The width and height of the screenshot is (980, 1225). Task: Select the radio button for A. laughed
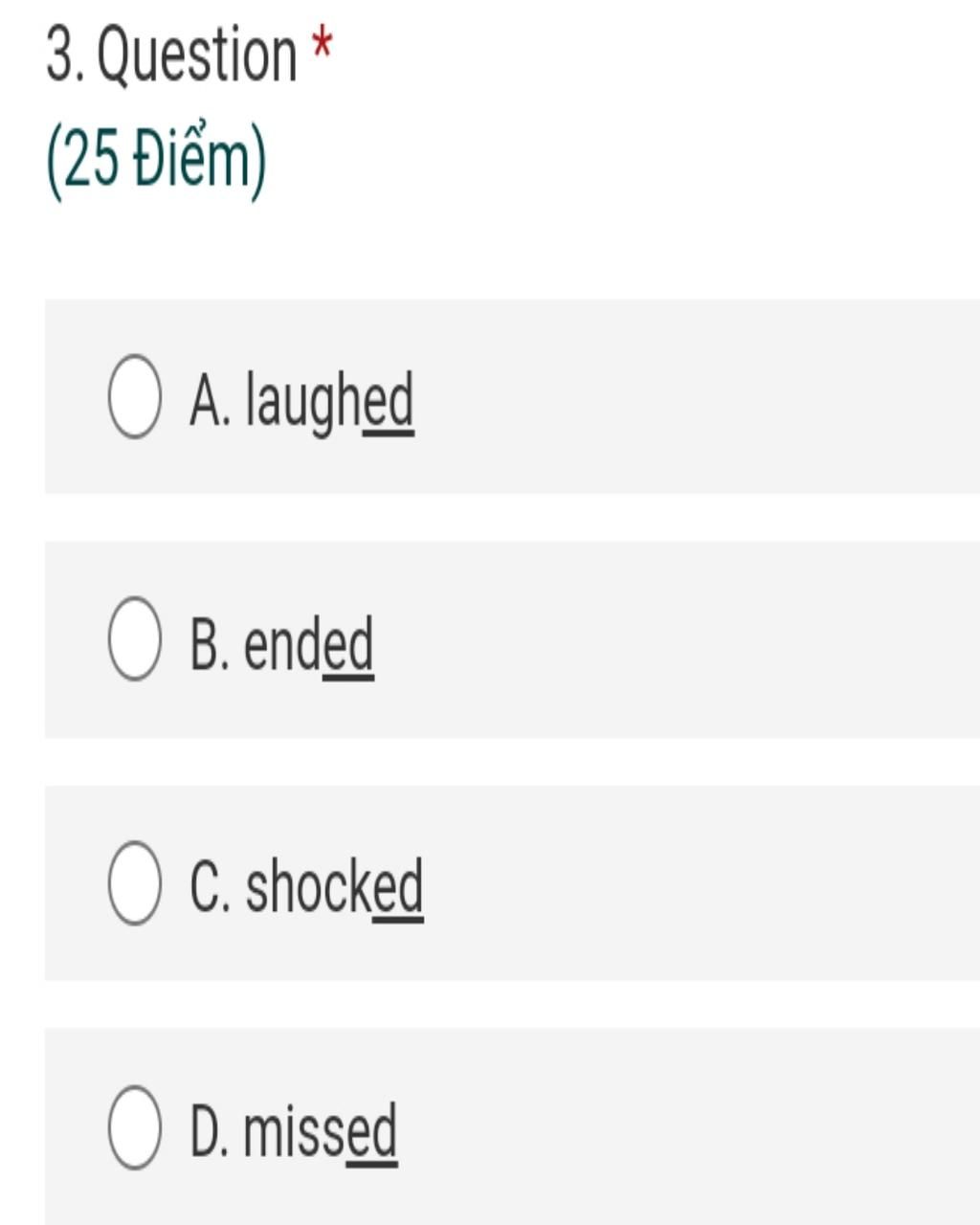(134, 396)
